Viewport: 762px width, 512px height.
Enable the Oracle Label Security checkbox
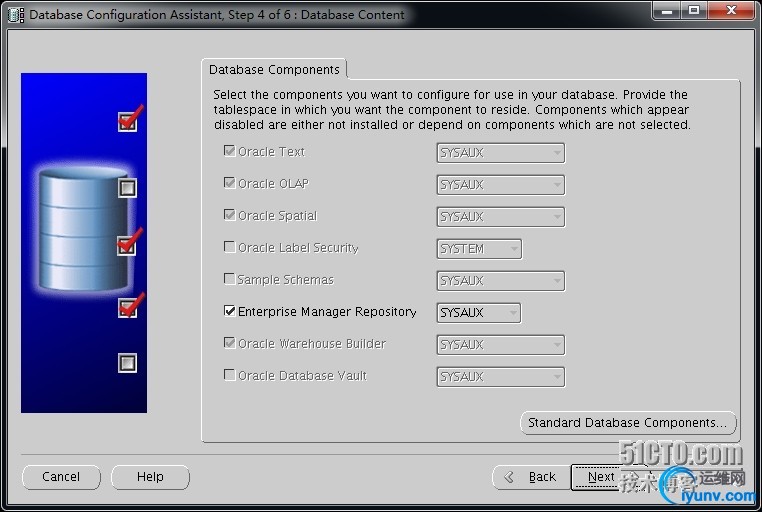(229, 247)
